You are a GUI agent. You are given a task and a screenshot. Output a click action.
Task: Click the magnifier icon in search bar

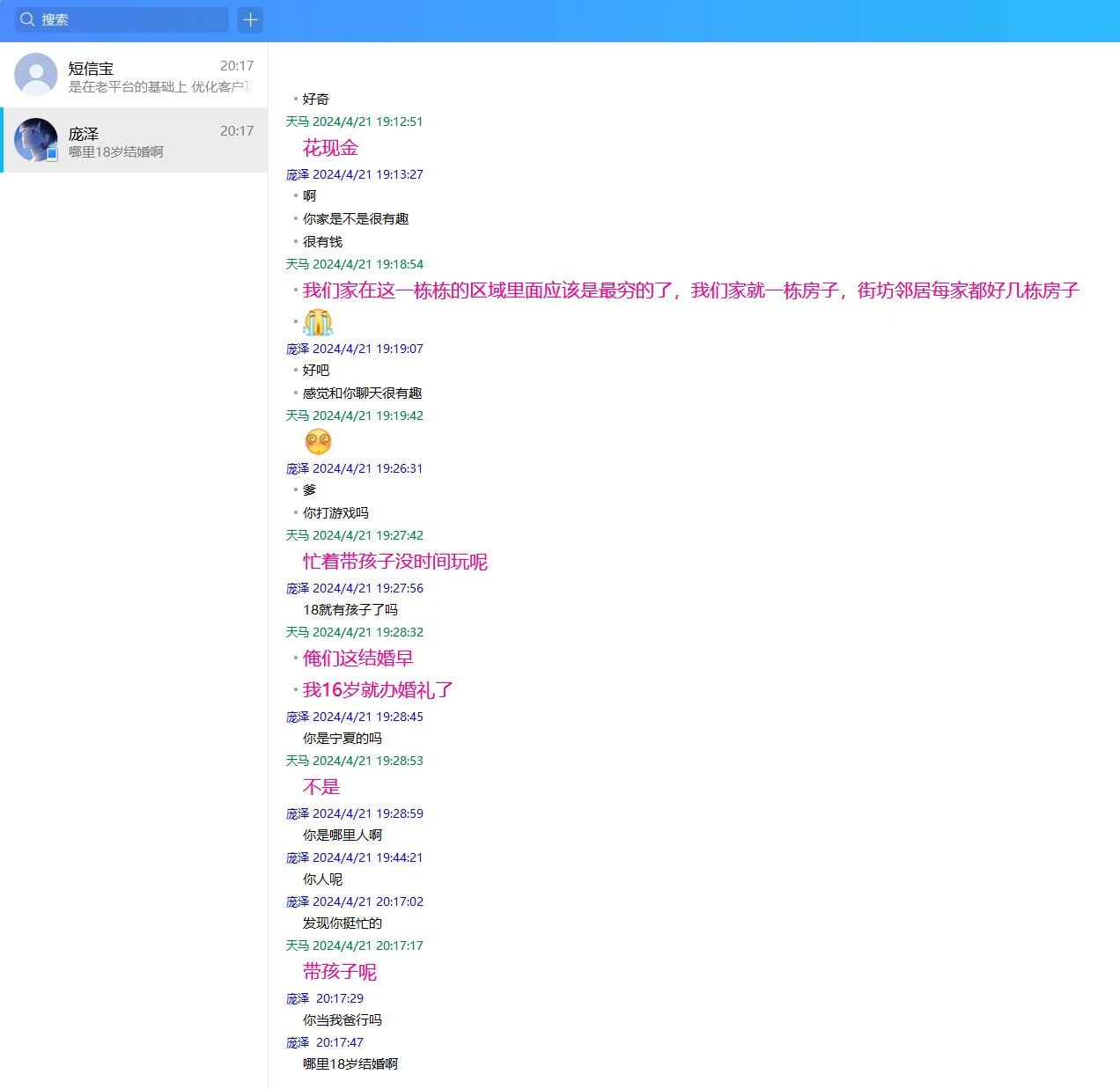point(27,19)
